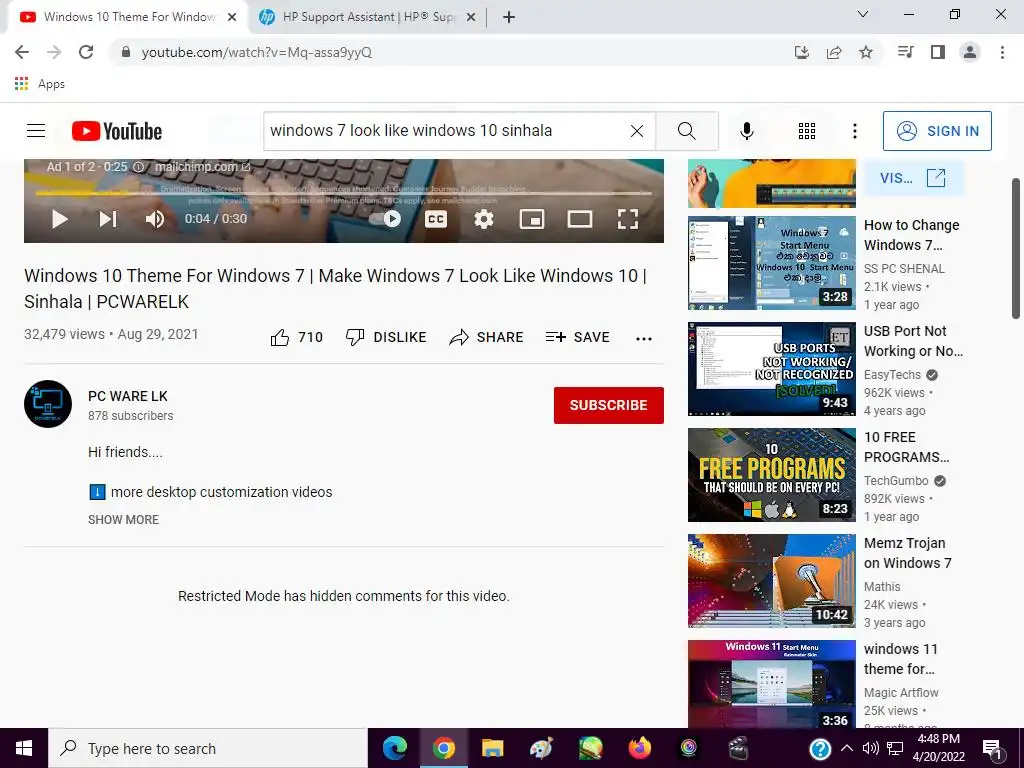Open How to Change Windows 7 thumbnail
This screenshot has height=768, width=1024.
pyautogui.click(x=771, y=263)
